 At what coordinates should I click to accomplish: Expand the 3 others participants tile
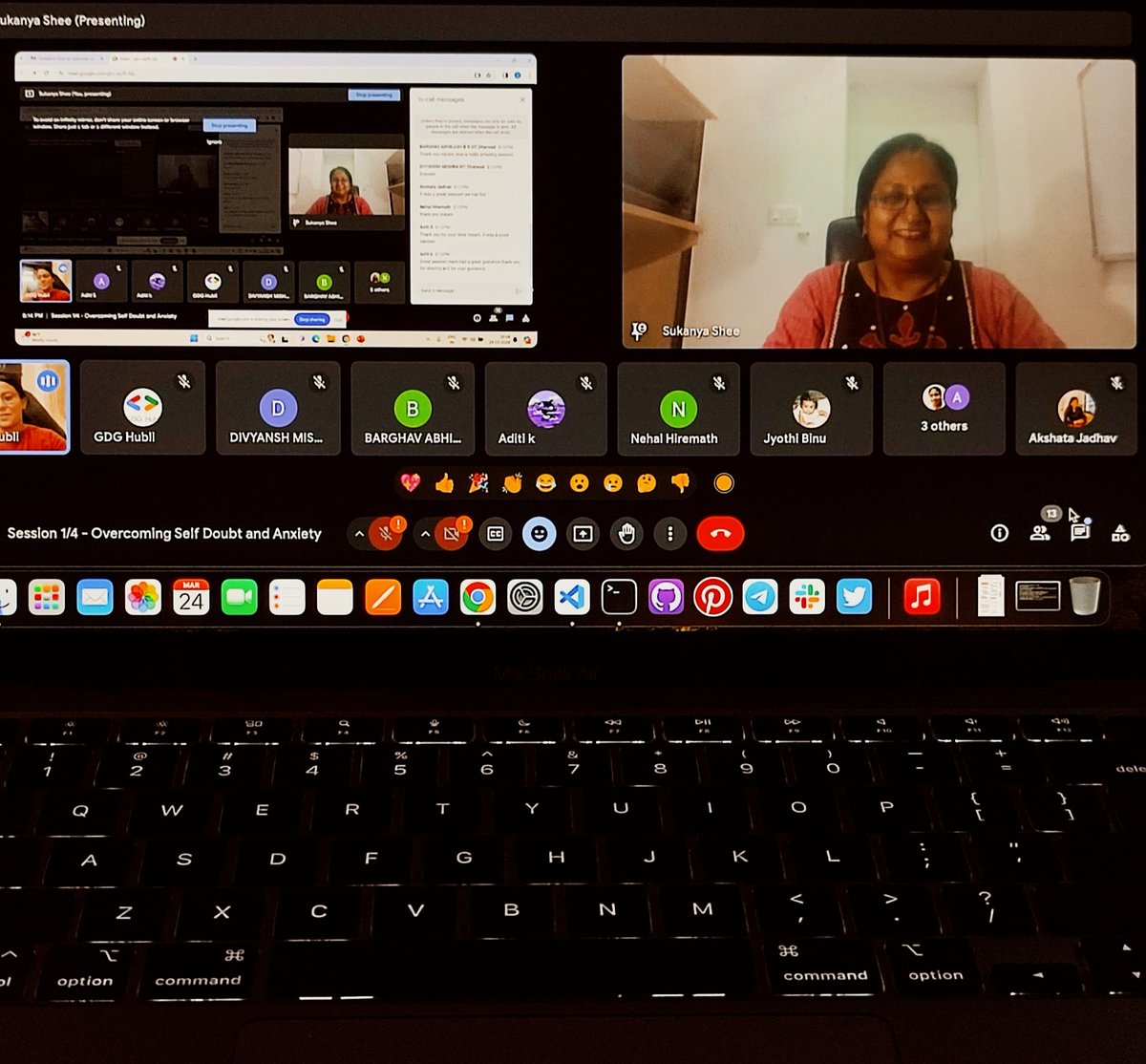pyautogui.click(x=944, y=408)
